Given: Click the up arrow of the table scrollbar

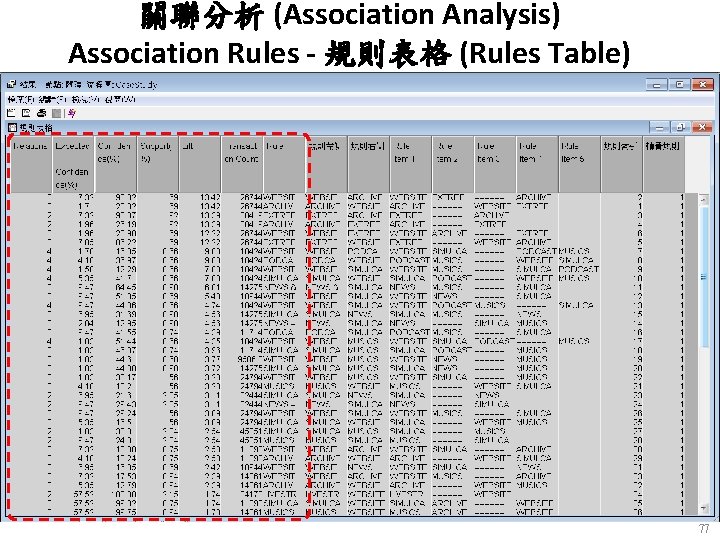Looking at the screenshot, I should click(703, 200).
